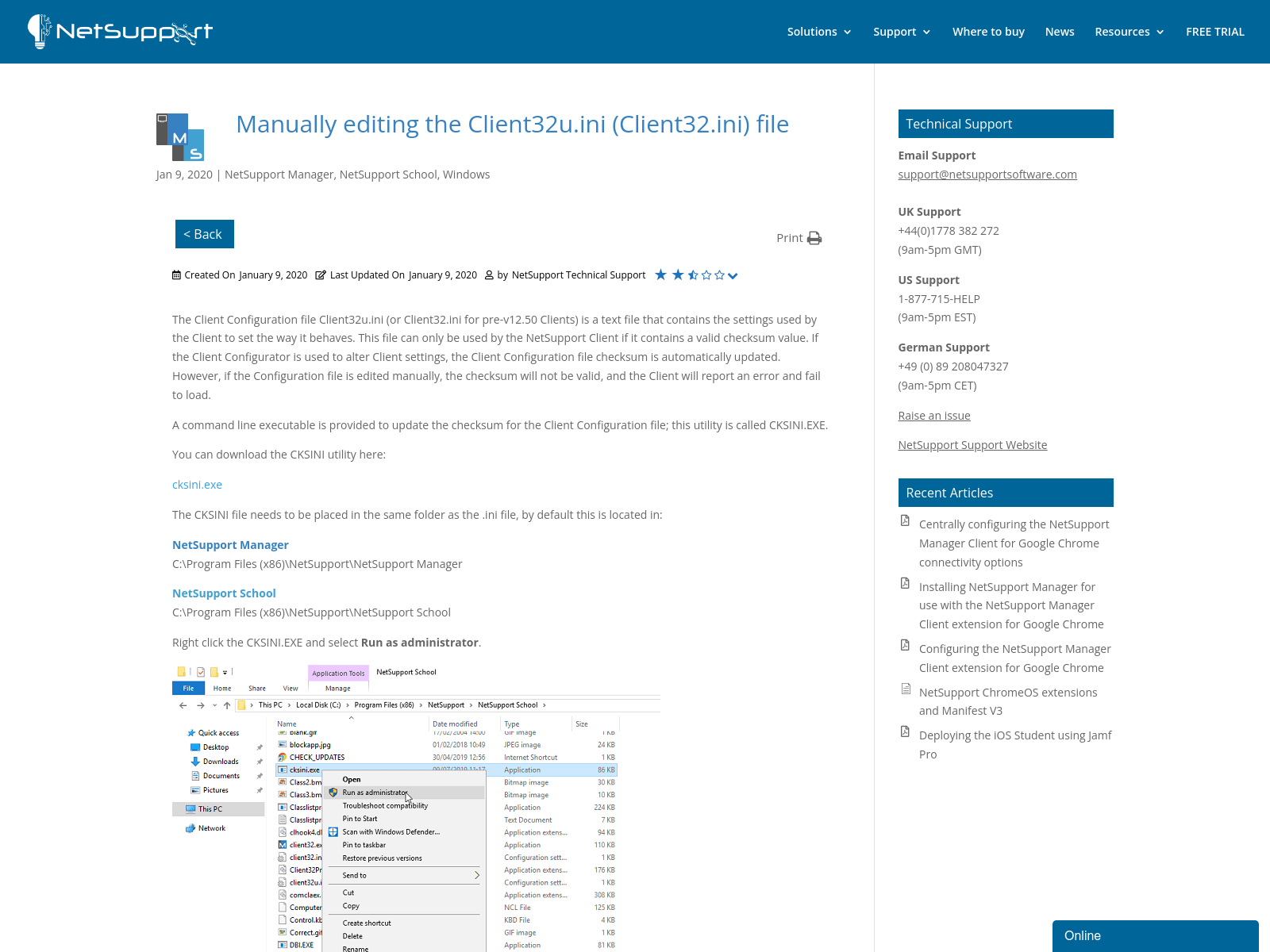Email support@netsupportsoftware.com
The height and width of the screenshot is (952, 1270).
coord(987,175)
